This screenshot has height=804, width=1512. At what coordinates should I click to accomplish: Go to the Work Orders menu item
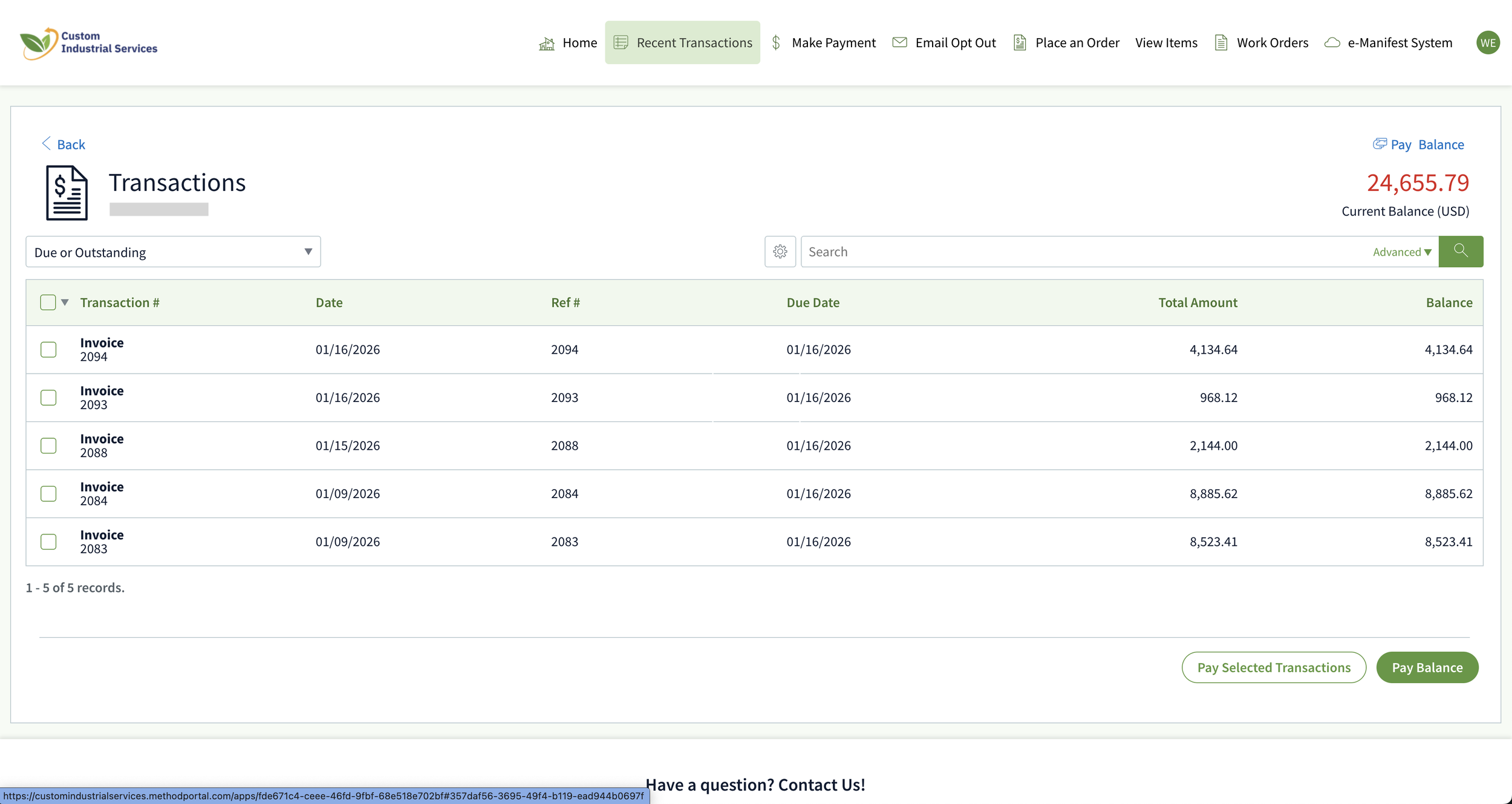[1272, 43]
